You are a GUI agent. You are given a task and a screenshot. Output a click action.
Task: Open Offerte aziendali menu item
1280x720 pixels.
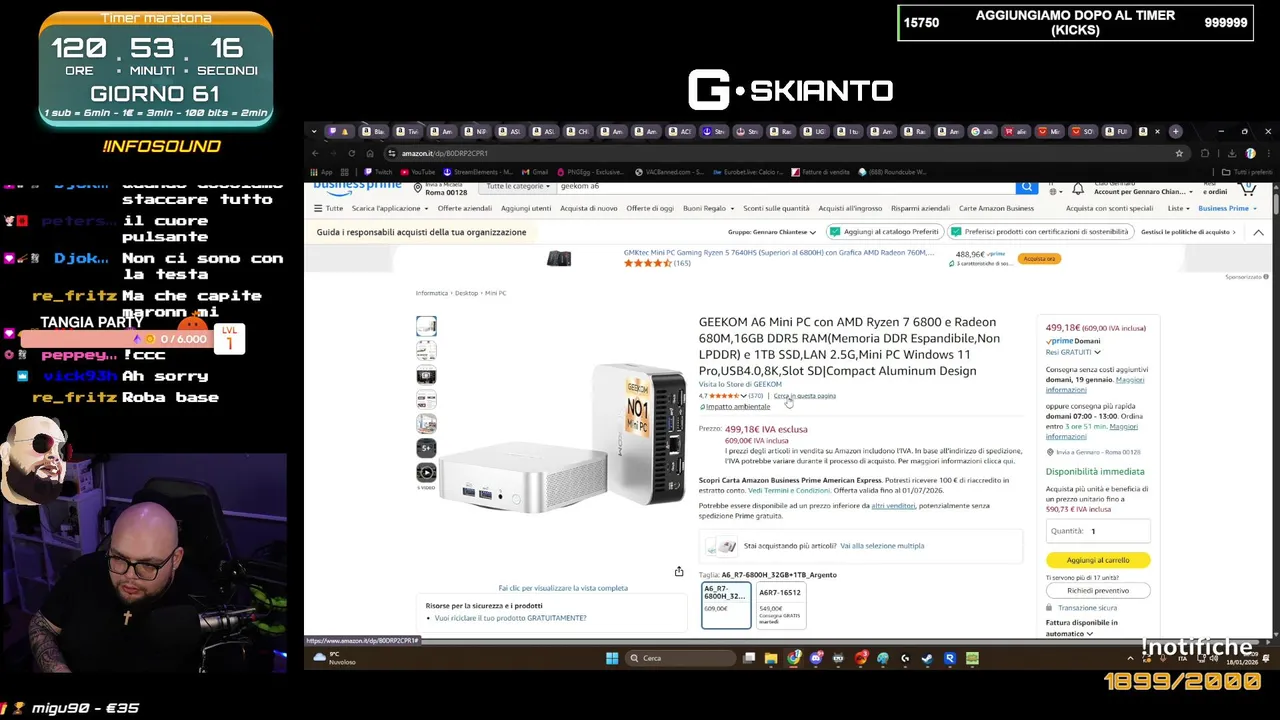coord(464,208)
